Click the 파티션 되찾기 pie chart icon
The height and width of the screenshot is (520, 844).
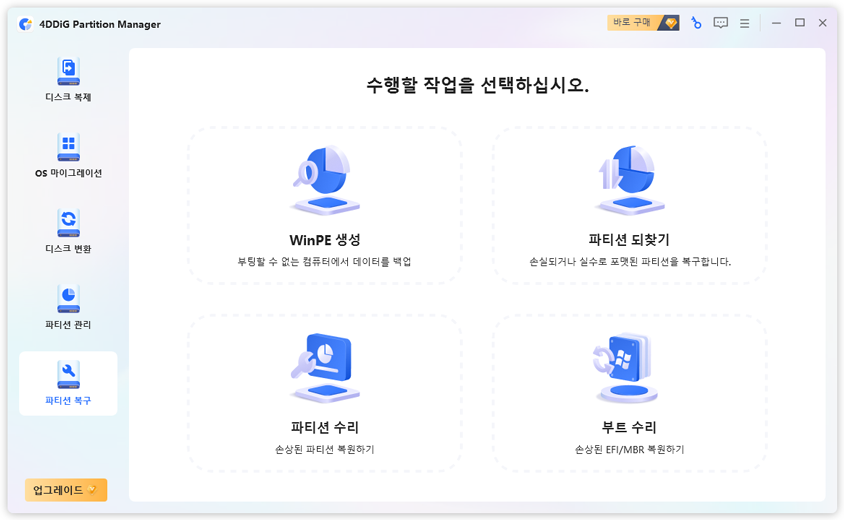[629, 180]
